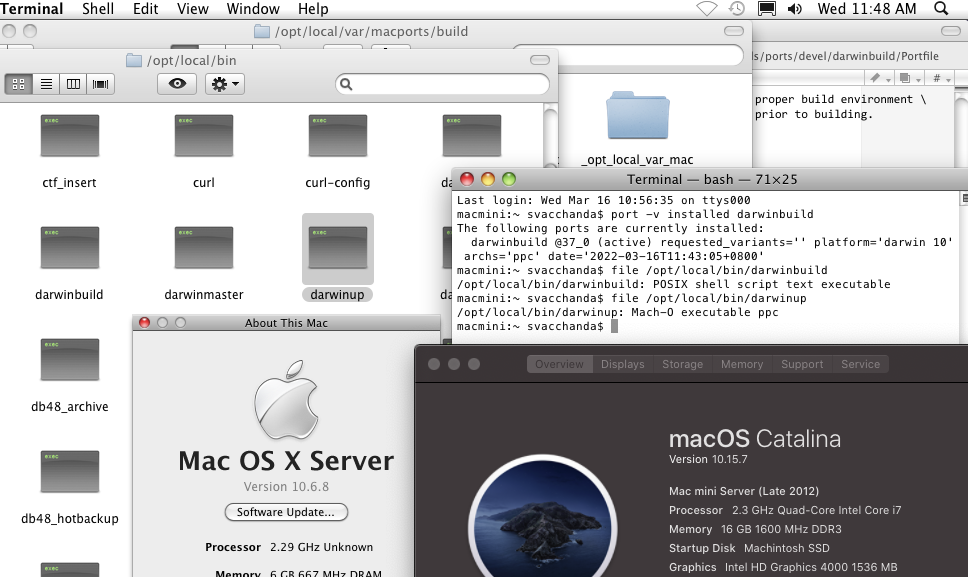Switch Finder to list view
The width and height of the screenshot is (968, 577).
(x=46, y=84)
